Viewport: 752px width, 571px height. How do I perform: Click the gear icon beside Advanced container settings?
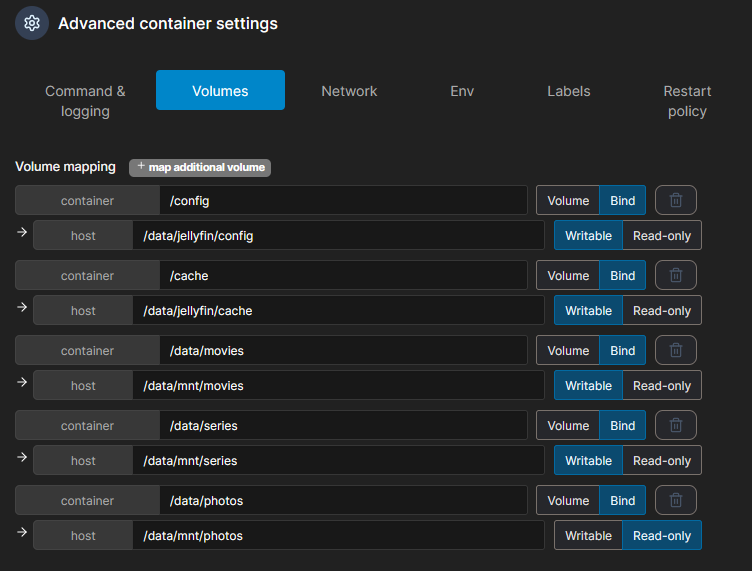(x=32, y=23)
